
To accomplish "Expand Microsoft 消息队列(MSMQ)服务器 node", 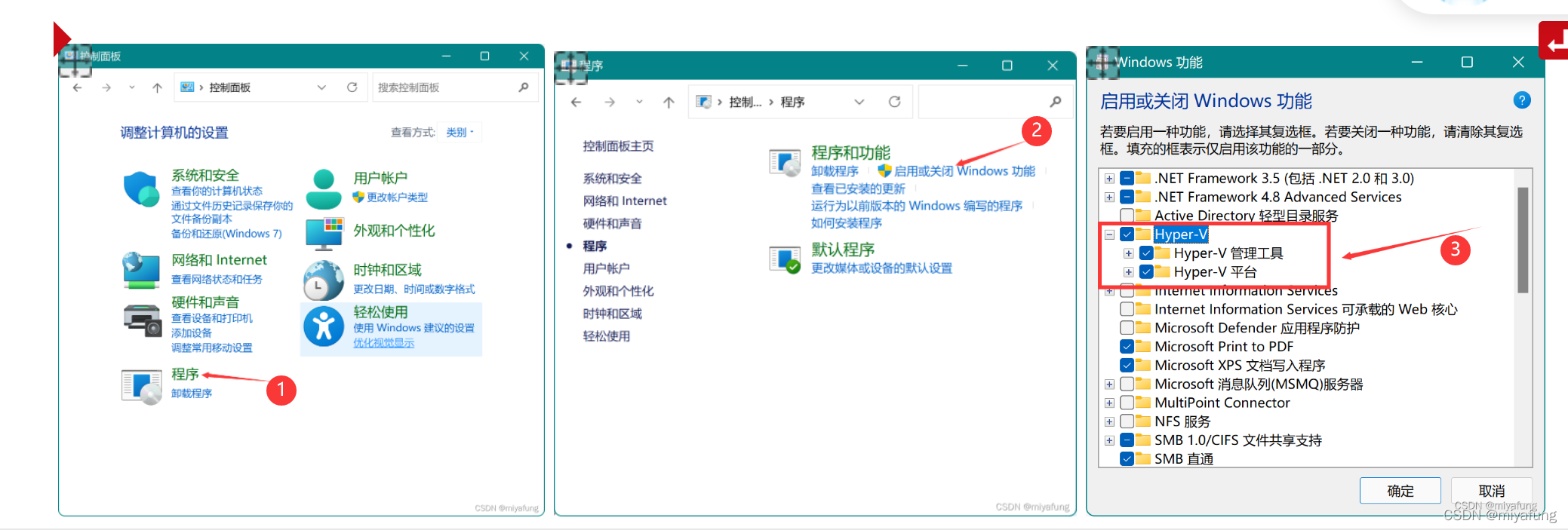I will pyautogui.click(x=1109, y=384).
